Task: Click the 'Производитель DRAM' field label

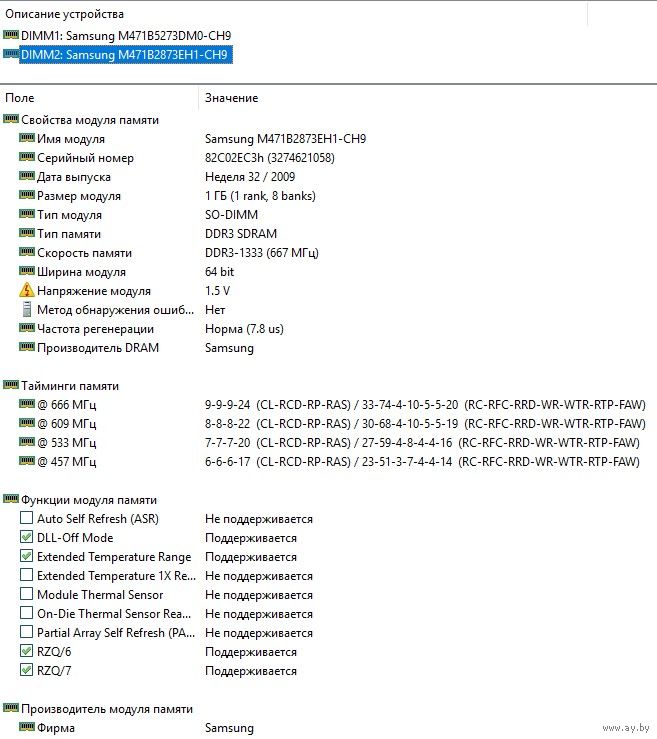Action: pos(98,348)
